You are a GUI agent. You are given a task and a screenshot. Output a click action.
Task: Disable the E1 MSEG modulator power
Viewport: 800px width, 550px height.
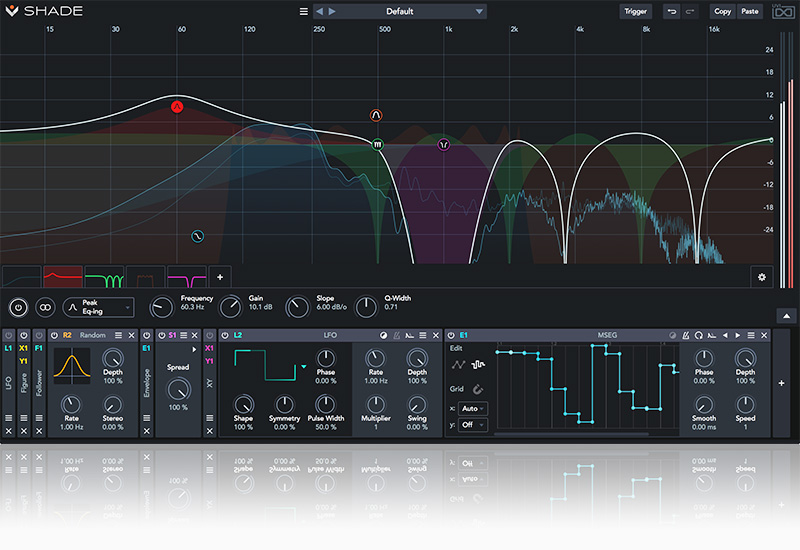tap(451, 335)
